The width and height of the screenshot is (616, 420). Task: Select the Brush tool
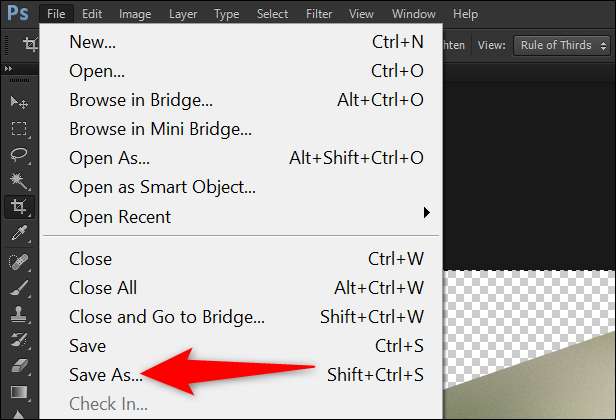pos(18,286)
